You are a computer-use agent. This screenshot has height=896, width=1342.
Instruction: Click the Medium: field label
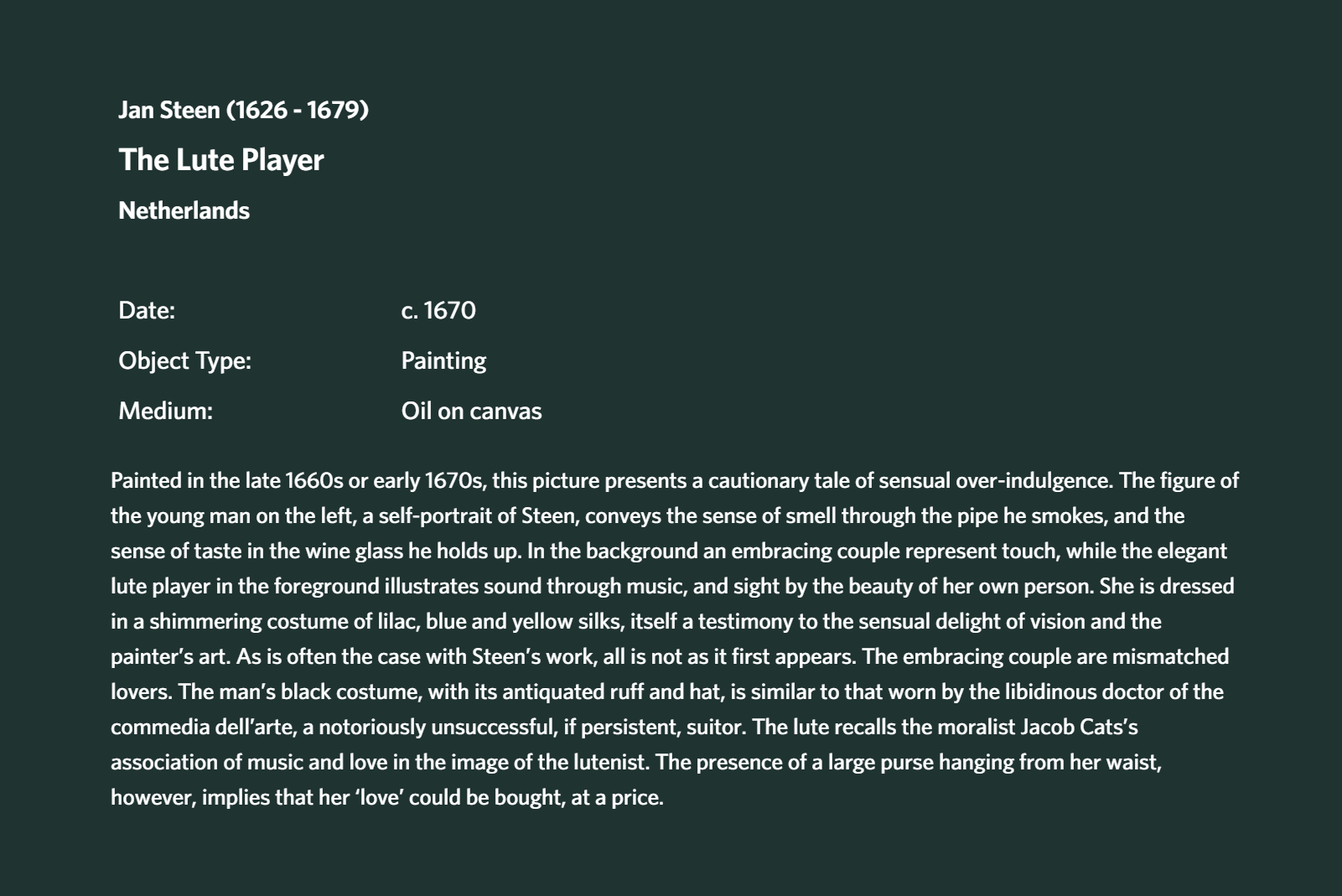tap(165, 411)
